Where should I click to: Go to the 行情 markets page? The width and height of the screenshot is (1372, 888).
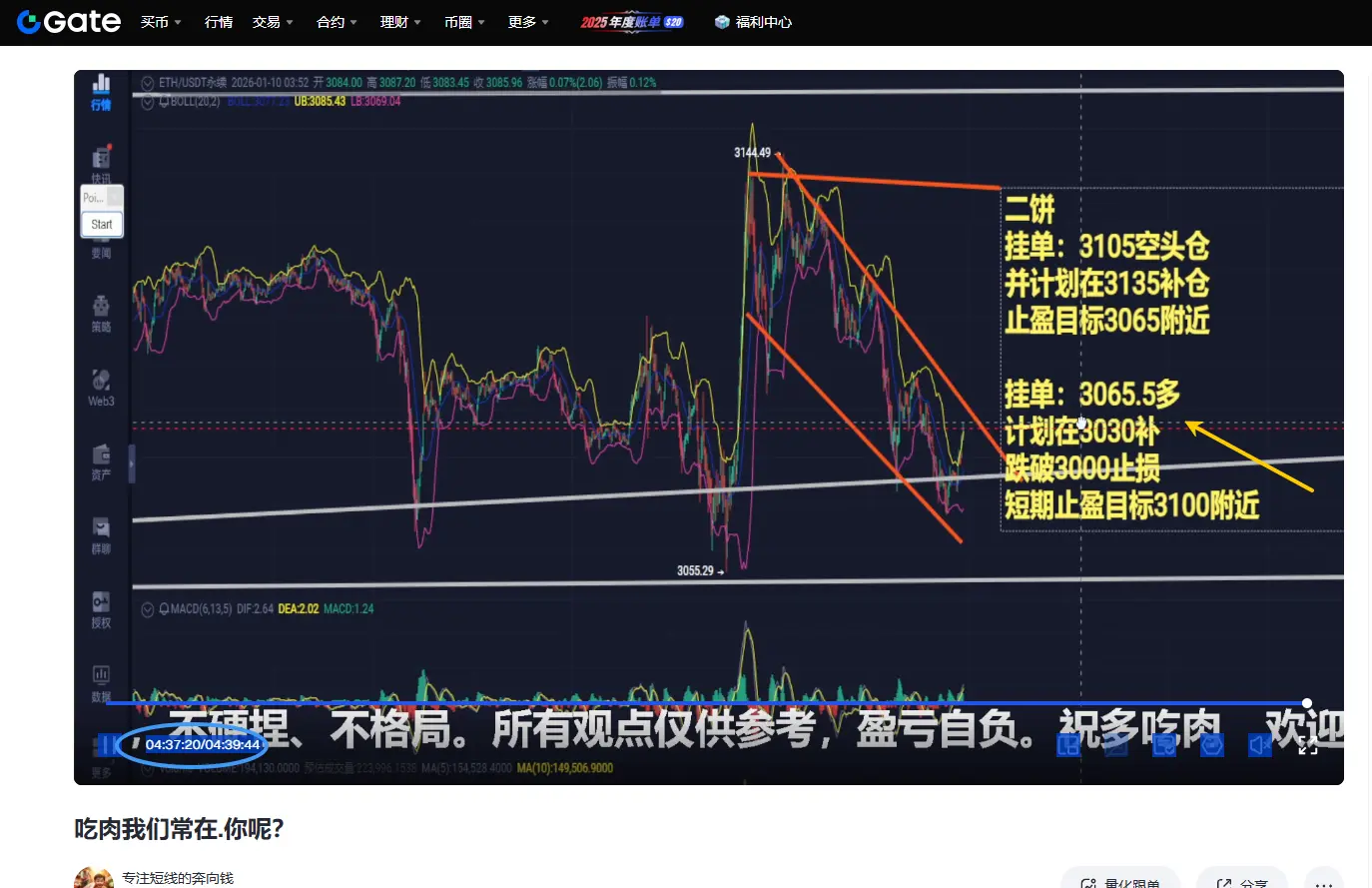pos(219,22)
